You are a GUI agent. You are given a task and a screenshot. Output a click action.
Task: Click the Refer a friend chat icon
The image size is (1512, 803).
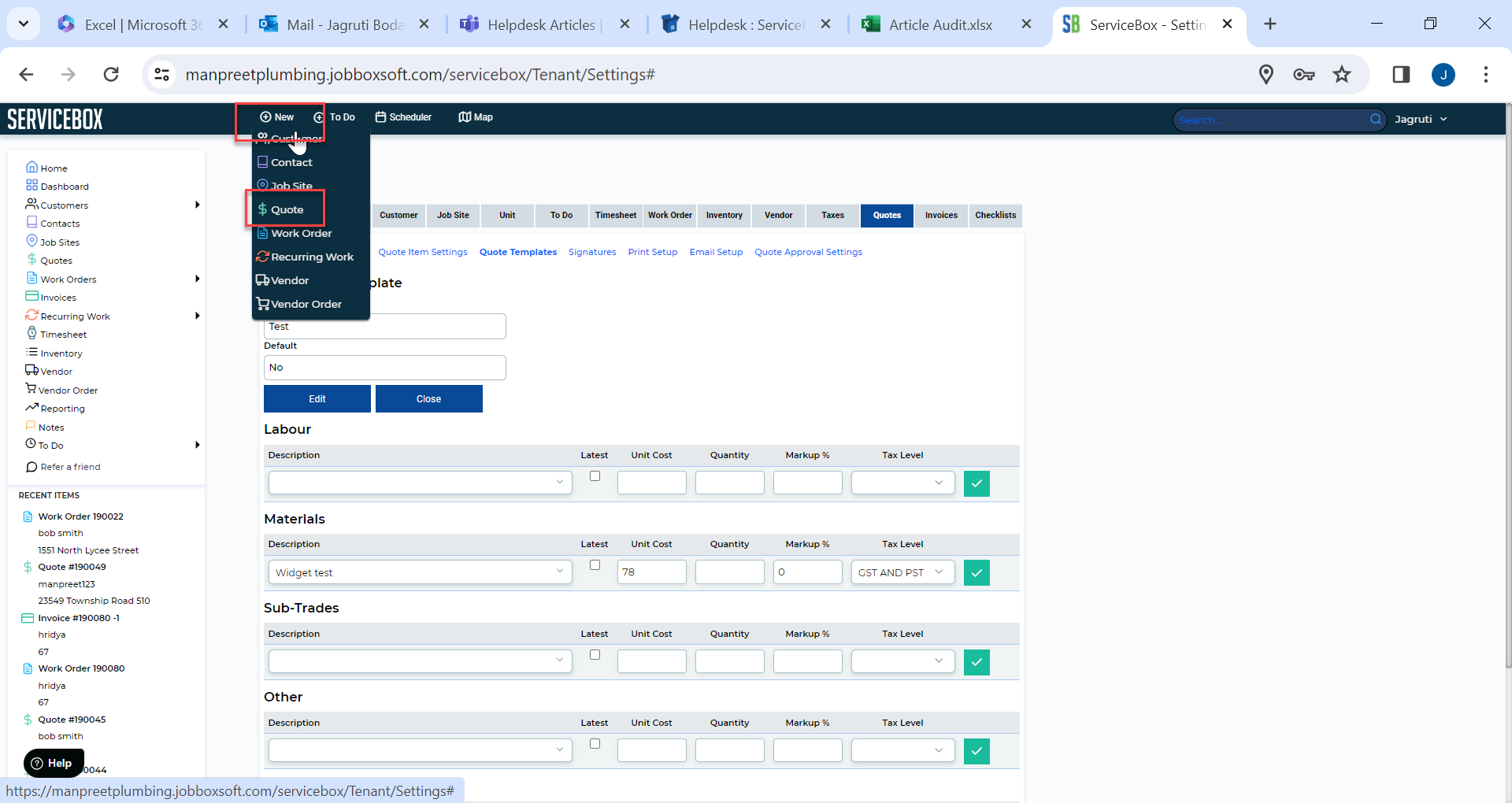(31, 467)
